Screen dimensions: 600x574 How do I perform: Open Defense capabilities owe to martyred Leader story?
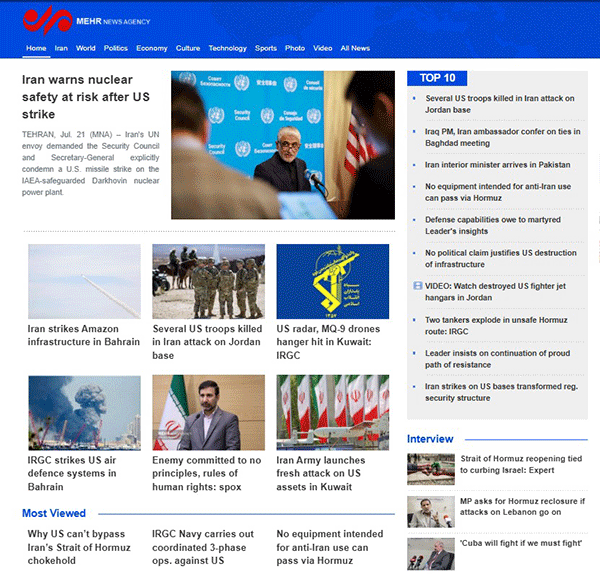pos(493,225)
